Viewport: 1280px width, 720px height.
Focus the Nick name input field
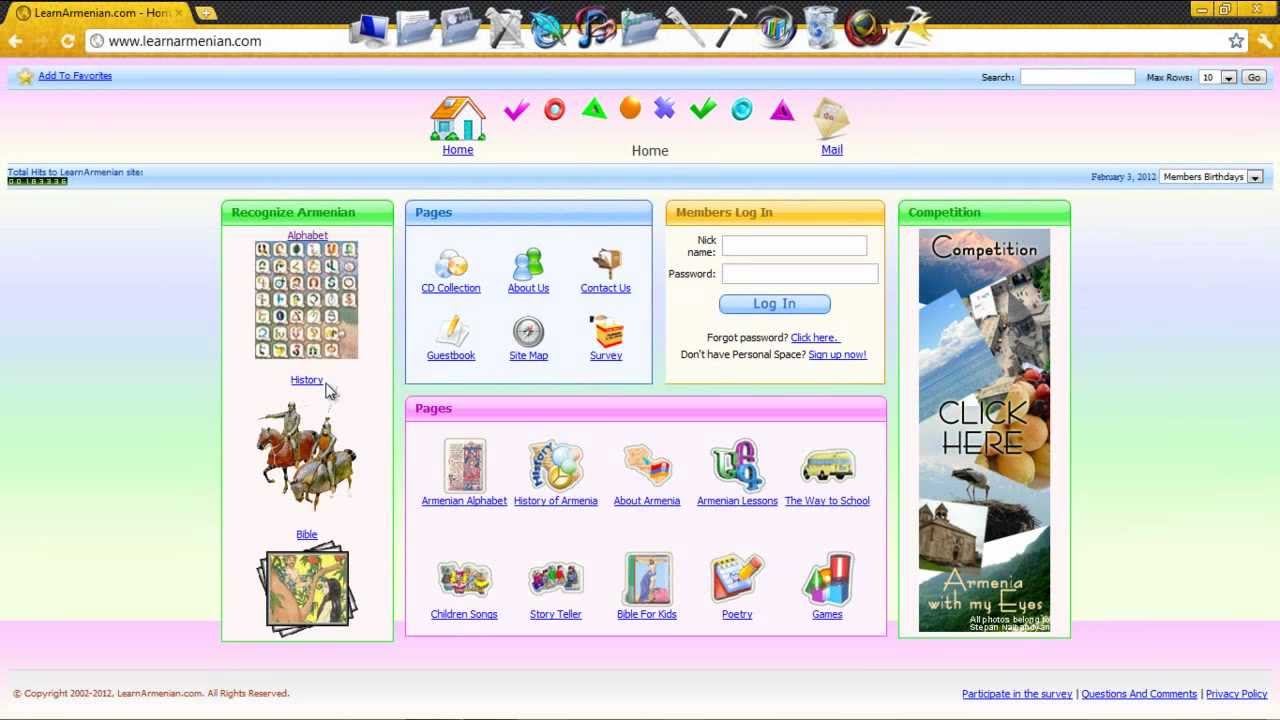click(x=794, y=246)
